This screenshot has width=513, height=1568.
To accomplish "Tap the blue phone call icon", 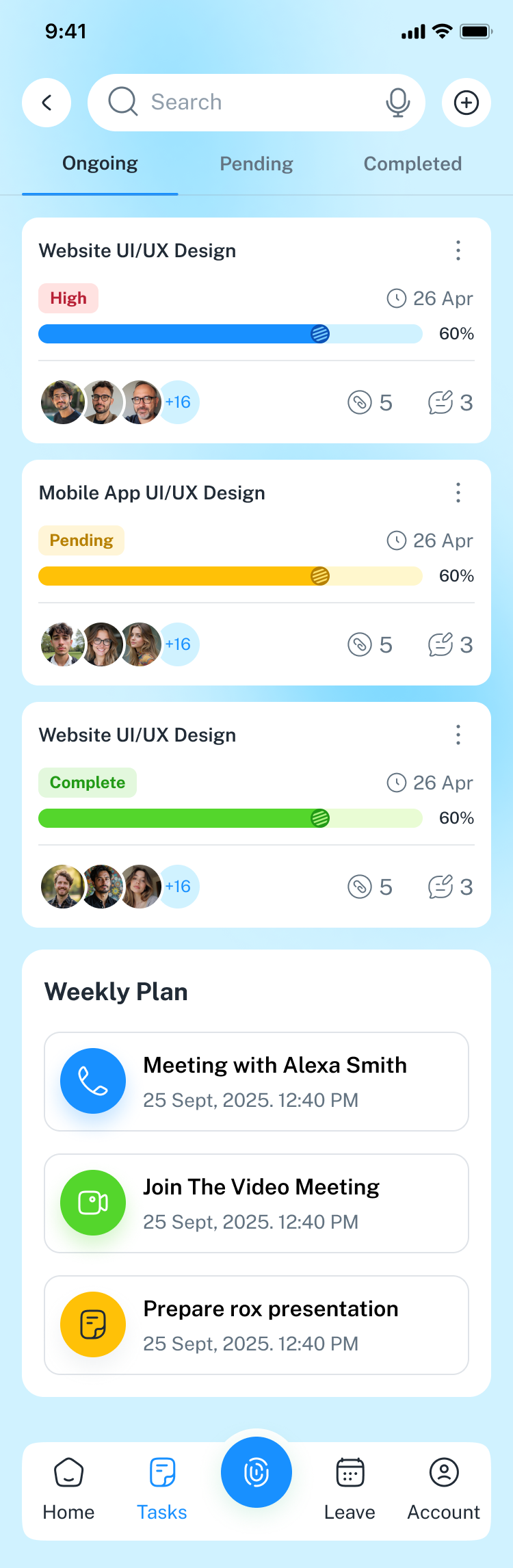I will [93, 1081].
